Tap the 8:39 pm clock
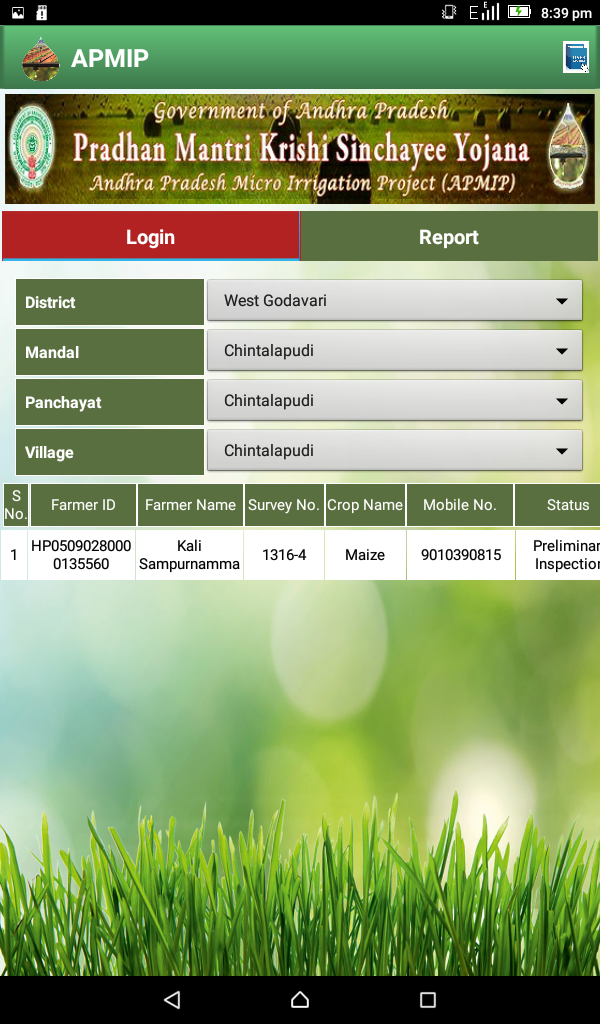 pos(566,12)
